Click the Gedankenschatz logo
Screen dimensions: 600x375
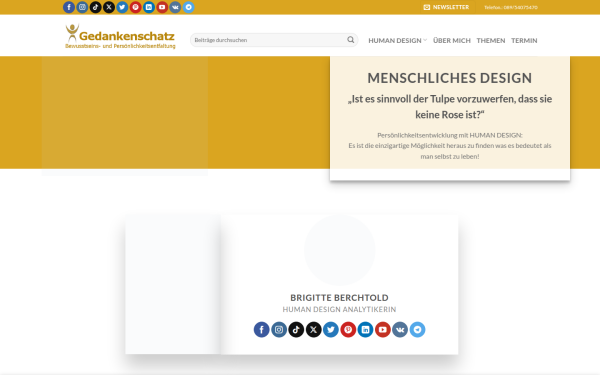coord(120,37)
